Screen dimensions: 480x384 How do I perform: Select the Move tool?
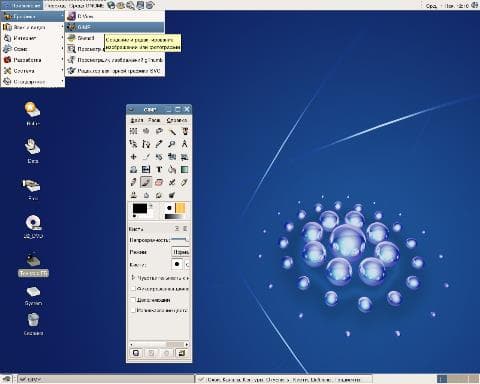[133, 156]
